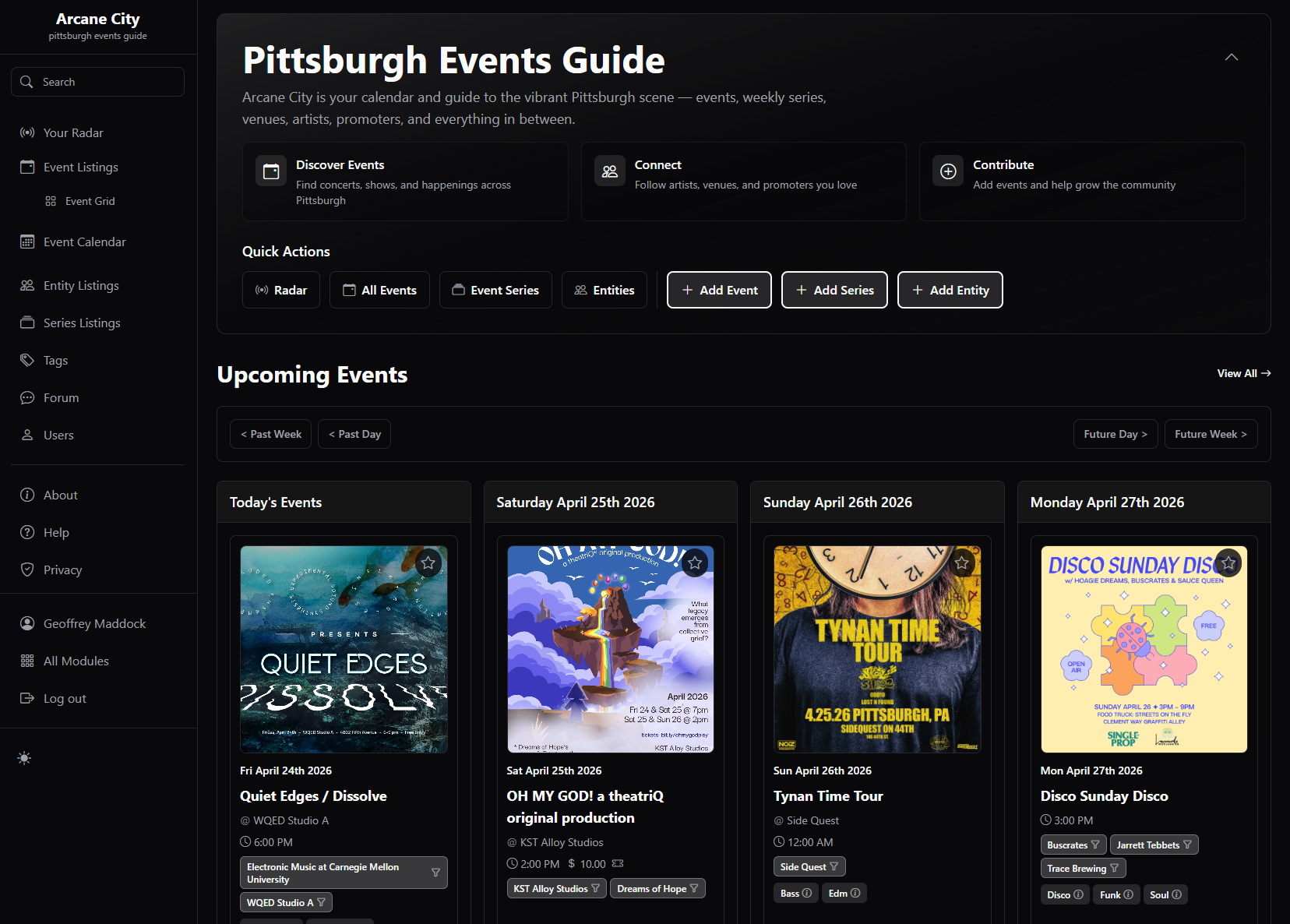Open the Forum section

pos(60,397)
